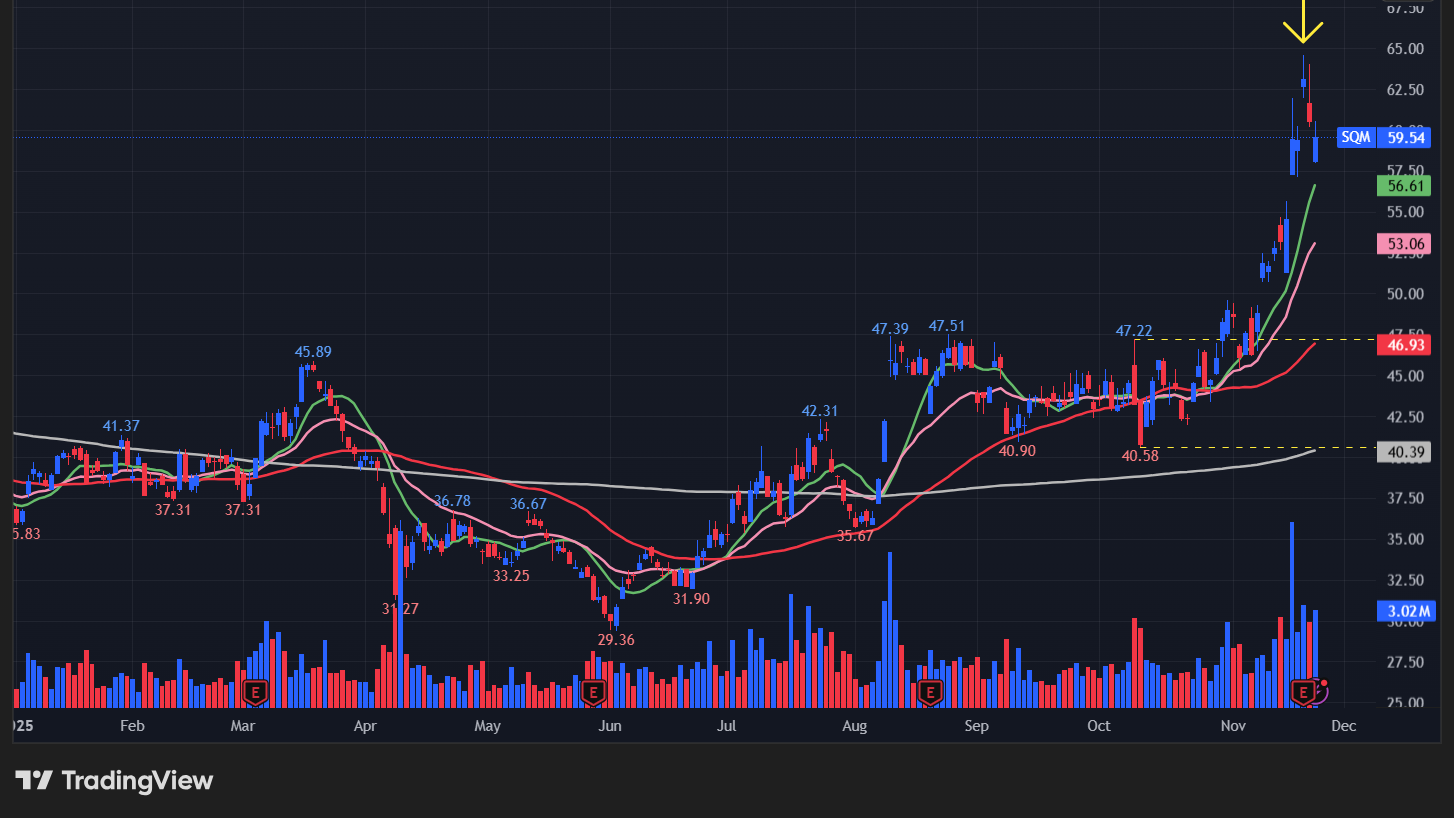Screen dimensions: 1454x818
Task: Select the 3.02 M volume label
Action: tap(1404, 611)
